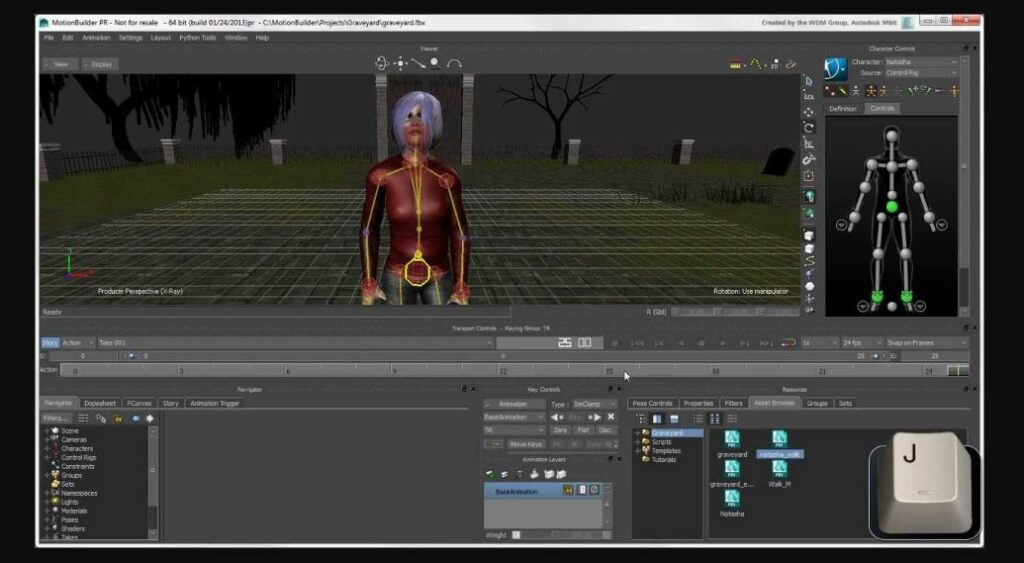Click the Character Controls logo icon
Viewport: 1024px width, 563px height.
point(835,67)
